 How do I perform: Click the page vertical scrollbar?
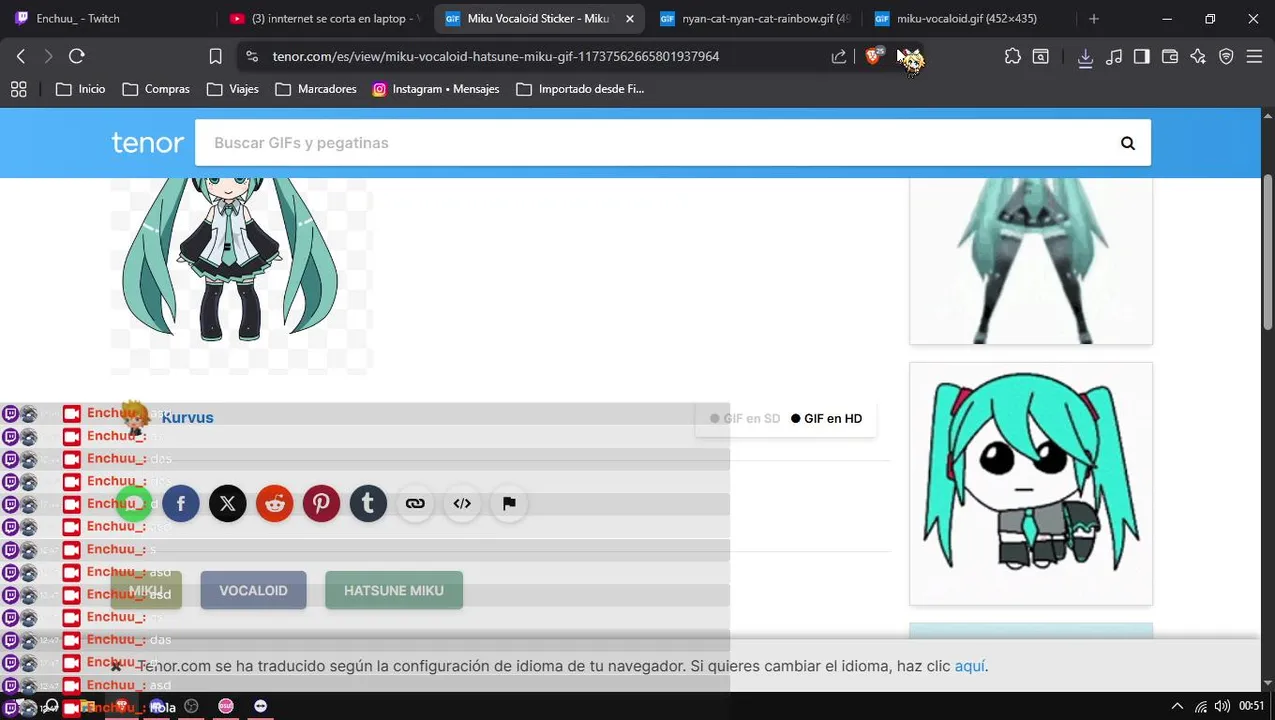click(1268, 252)
